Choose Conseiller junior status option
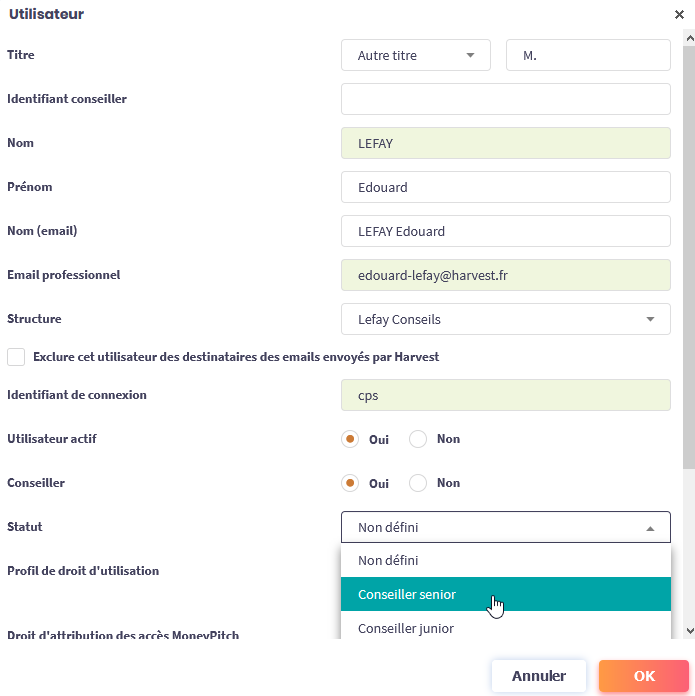Viewport: 695px width, 696px height. pyautogui.click(x=505, y=628)
